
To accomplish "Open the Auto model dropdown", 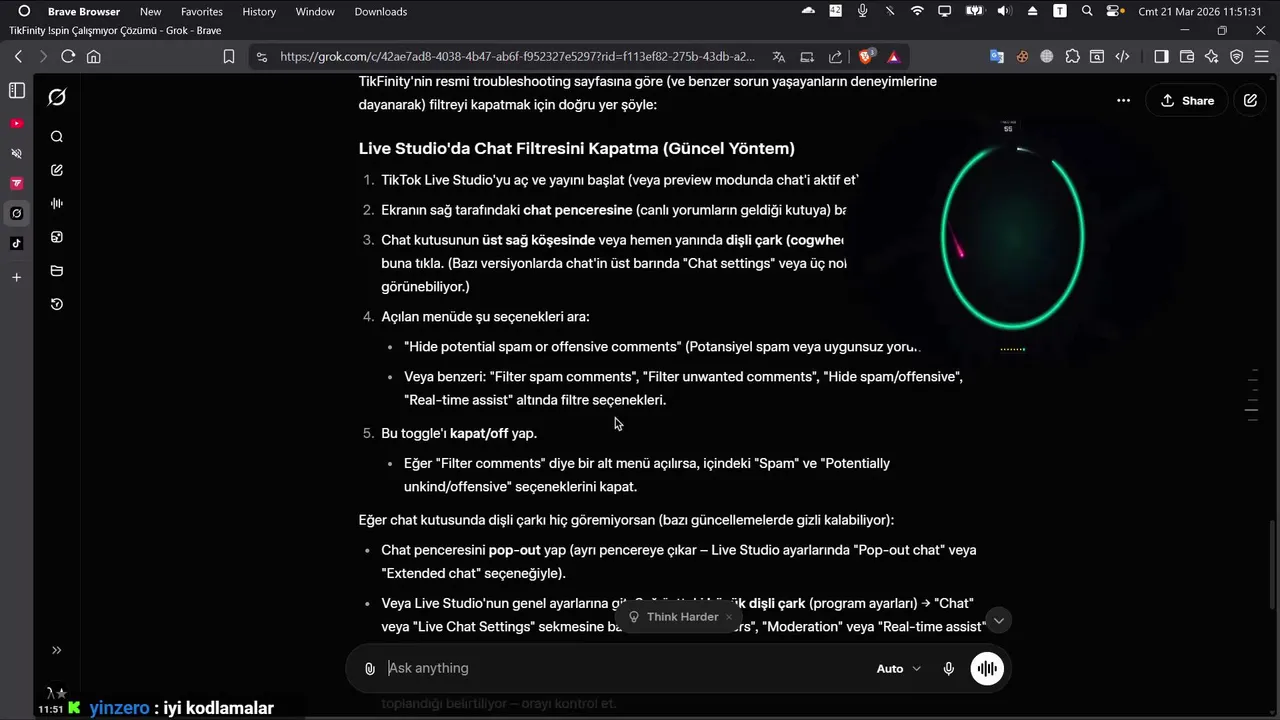I will [x=899, y=668].
